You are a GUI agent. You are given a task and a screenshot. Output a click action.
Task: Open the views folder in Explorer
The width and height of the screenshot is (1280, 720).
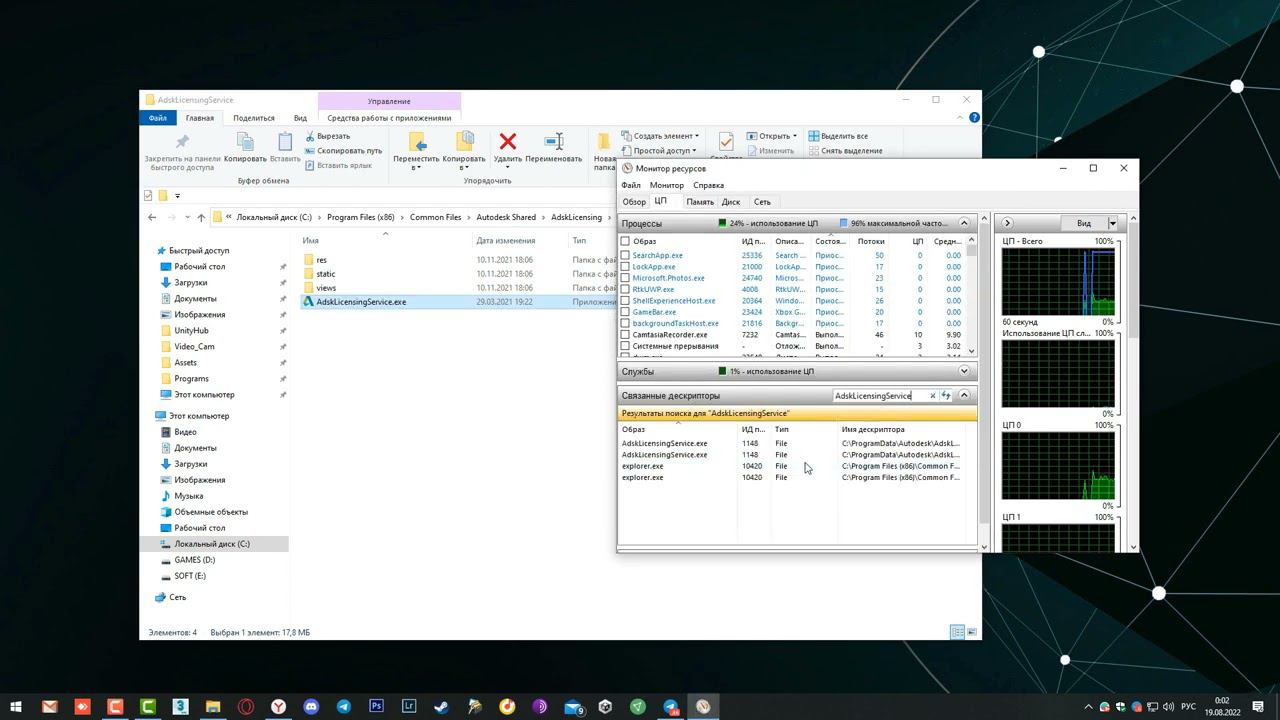pos(326,288)
